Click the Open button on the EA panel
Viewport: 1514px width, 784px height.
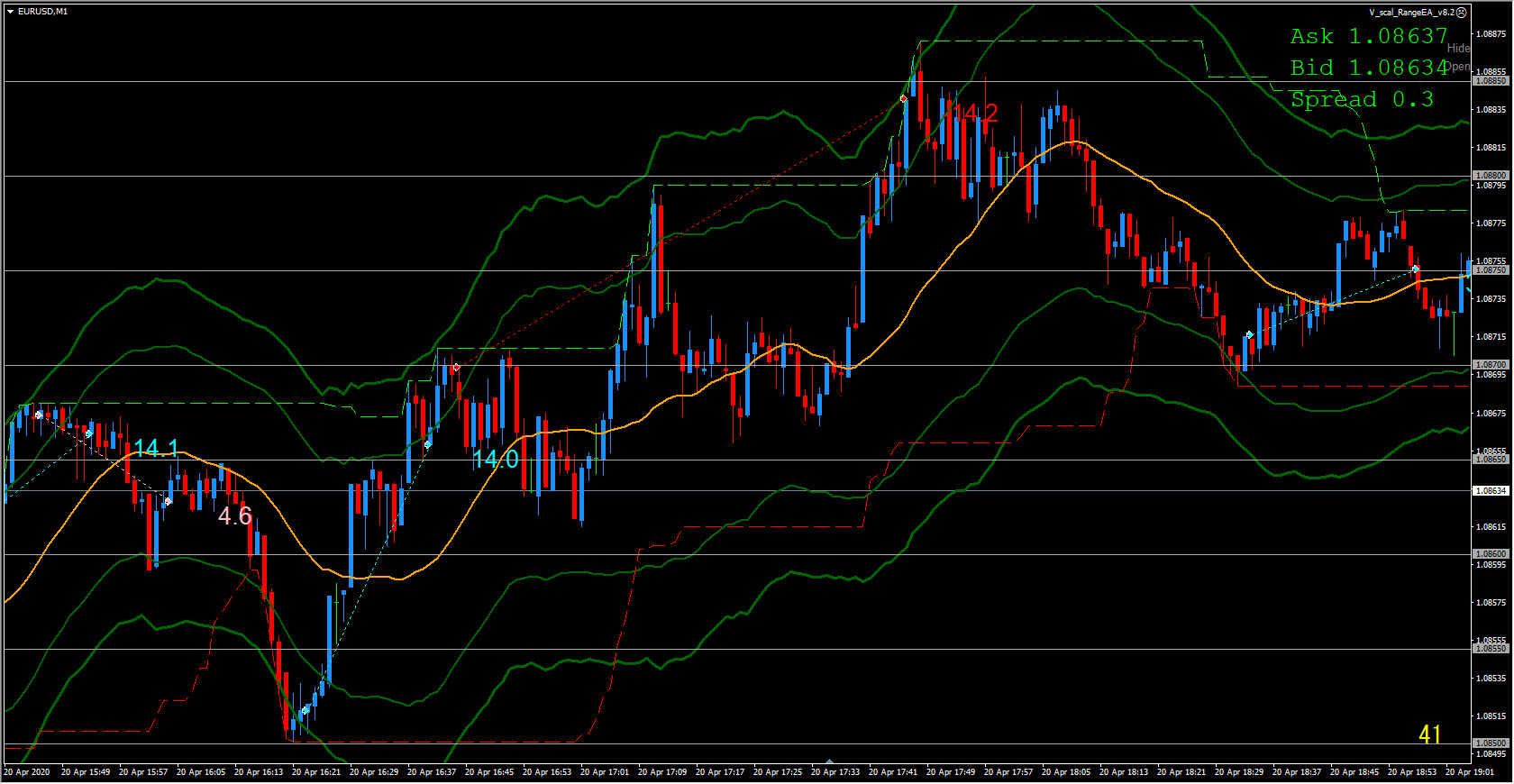[x=1458, y=67]
